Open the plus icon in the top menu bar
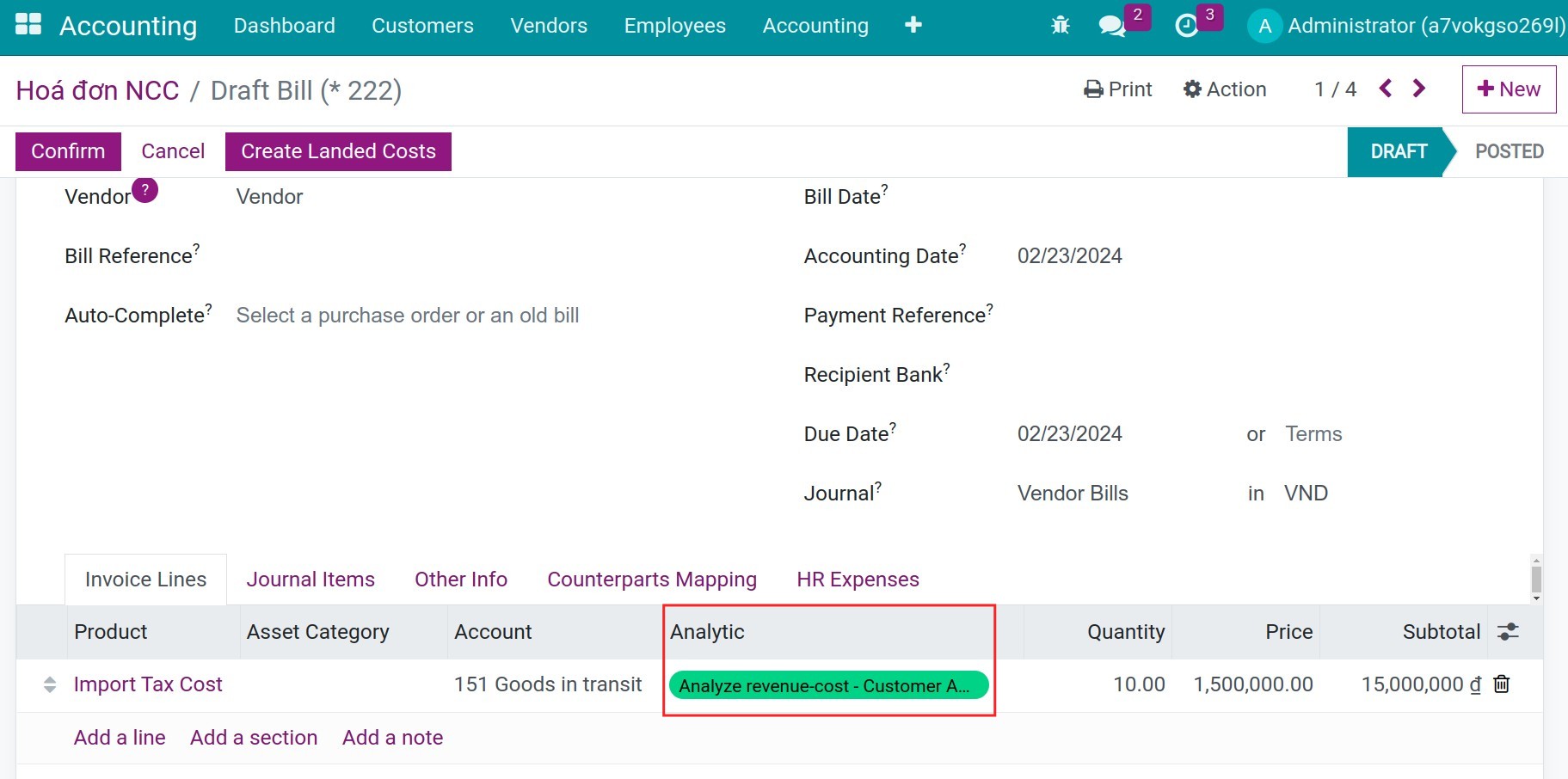Screen dimensions: 1568x779 click(x=913, y=25)
